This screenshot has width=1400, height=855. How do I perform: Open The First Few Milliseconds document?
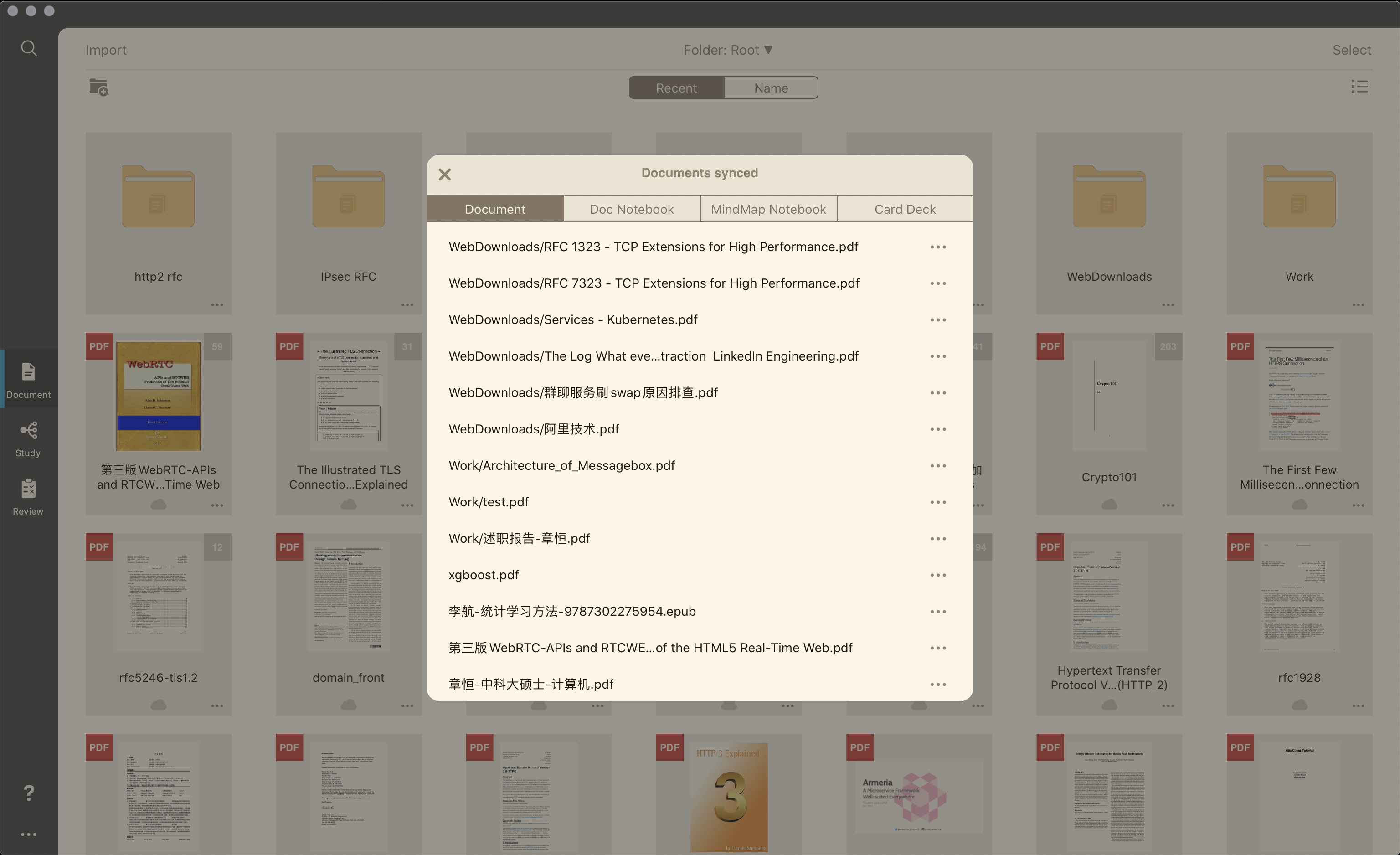(1299, 396)
